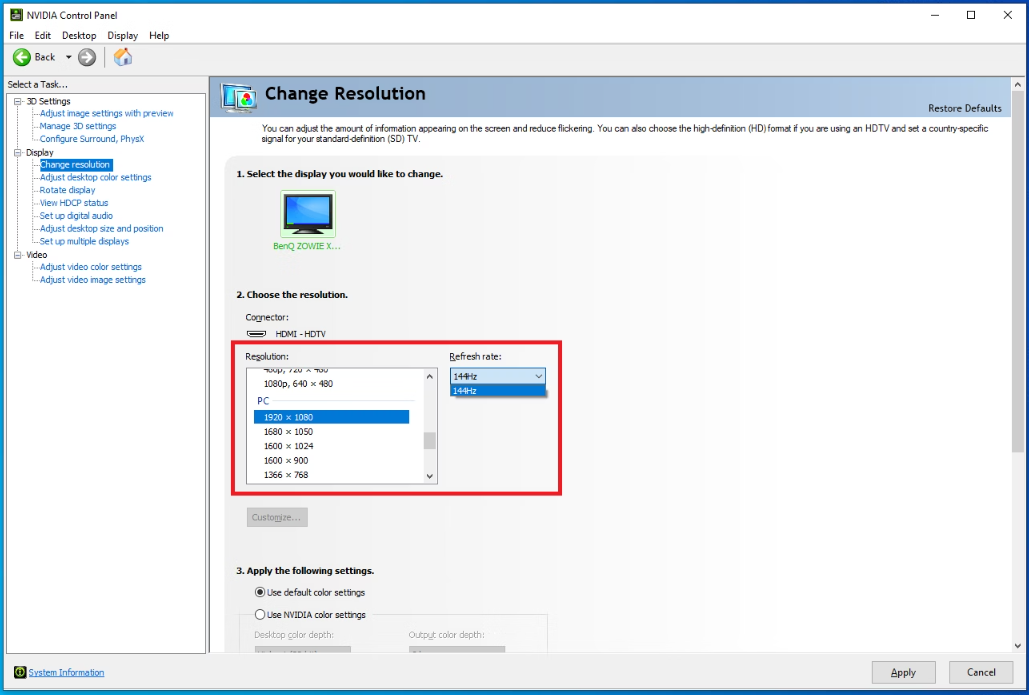Open Rotate display task
1029x695 pixels.
67,190
